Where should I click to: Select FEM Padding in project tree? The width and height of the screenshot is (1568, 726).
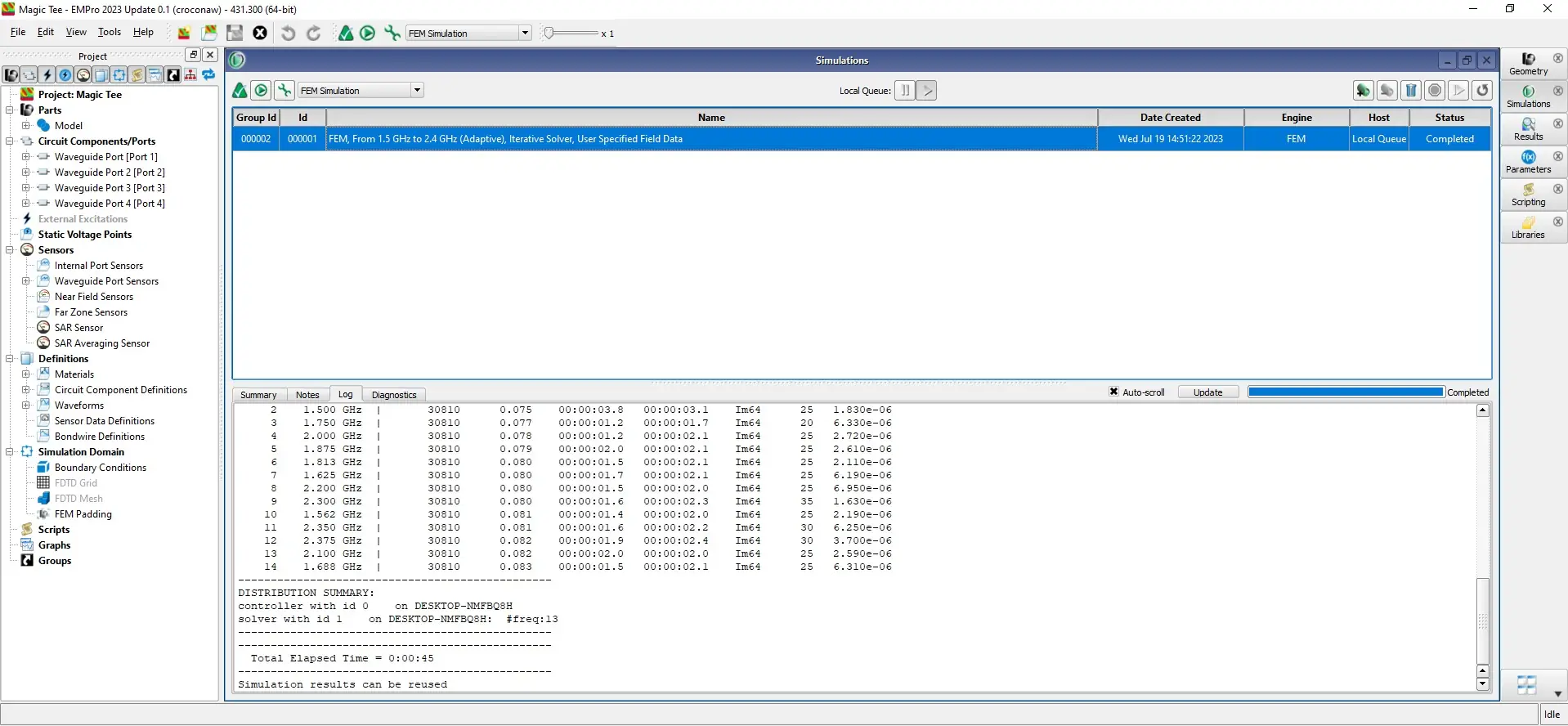[83, 514]
